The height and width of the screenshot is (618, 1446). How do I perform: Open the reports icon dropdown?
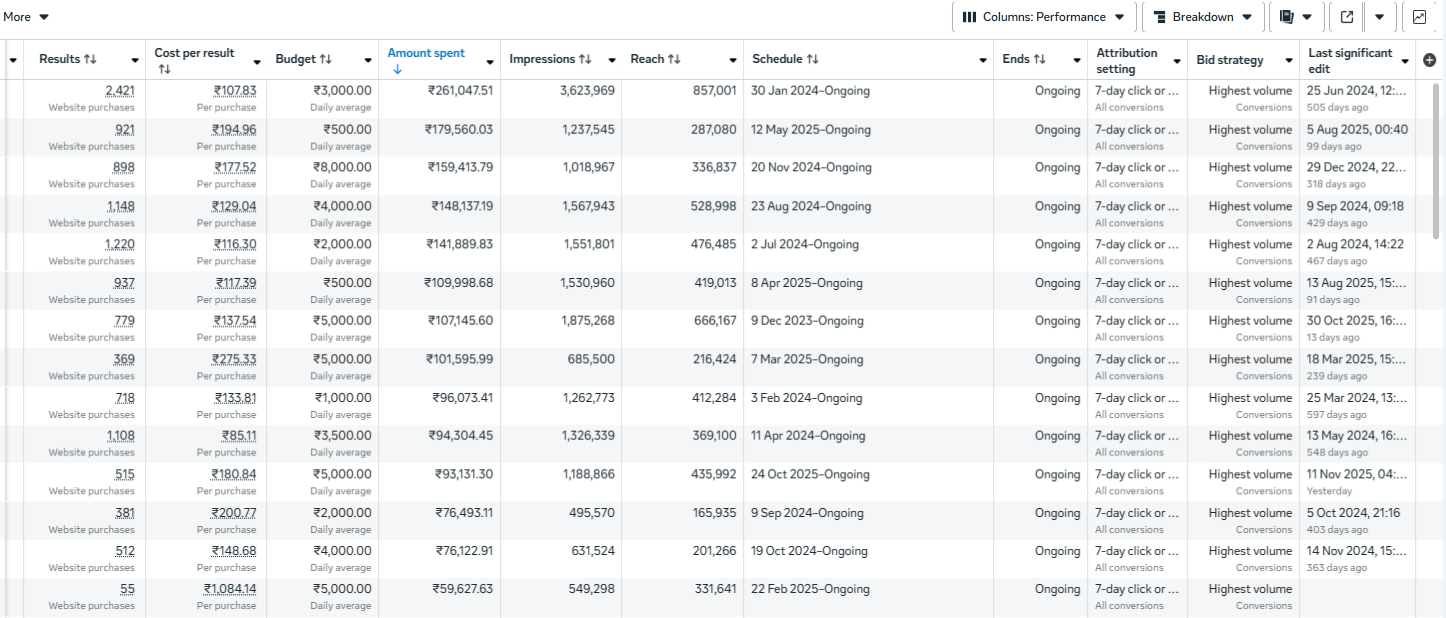1295,17
